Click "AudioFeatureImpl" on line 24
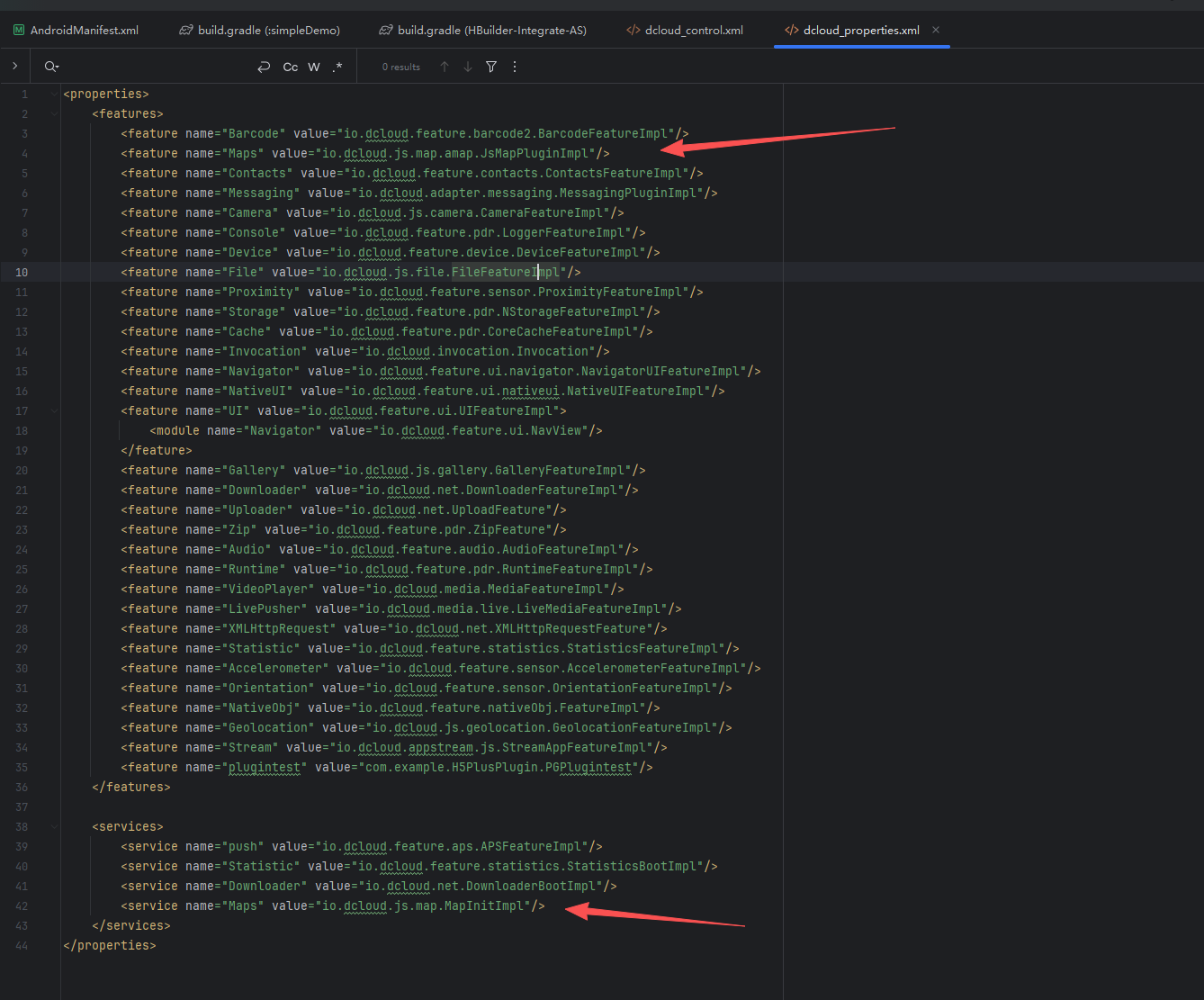Image resolution: width=1204 pixels, height=1000 pixels. tap(560, 549)
